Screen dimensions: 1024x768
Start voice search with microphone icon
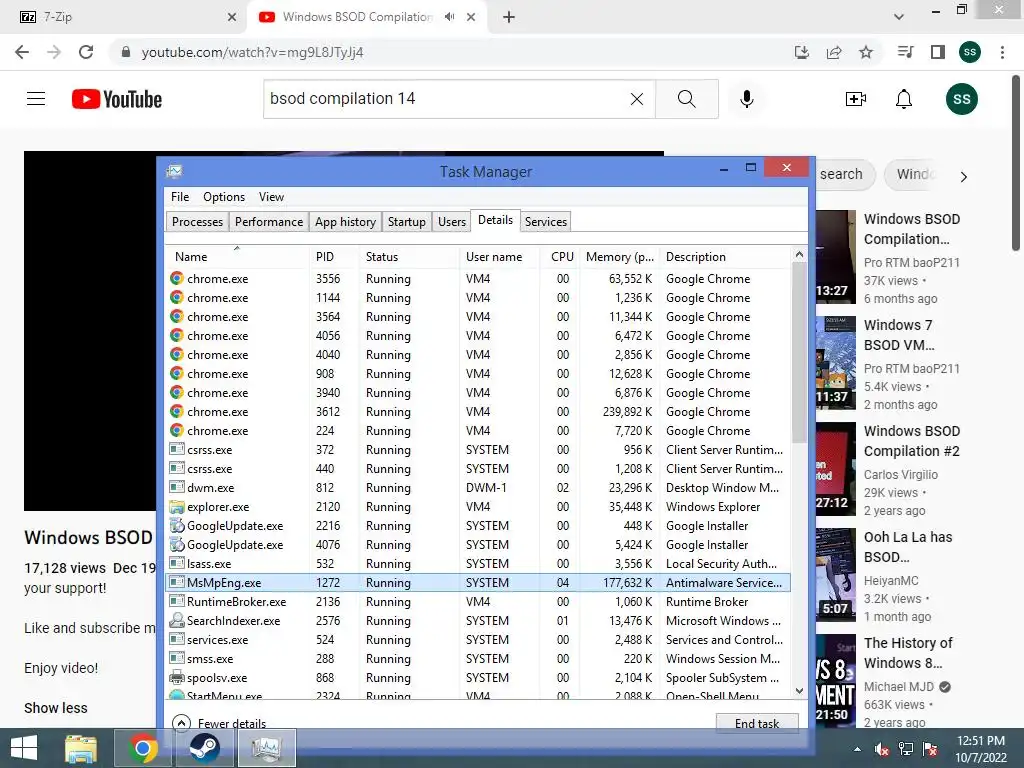tap(747, 99)
